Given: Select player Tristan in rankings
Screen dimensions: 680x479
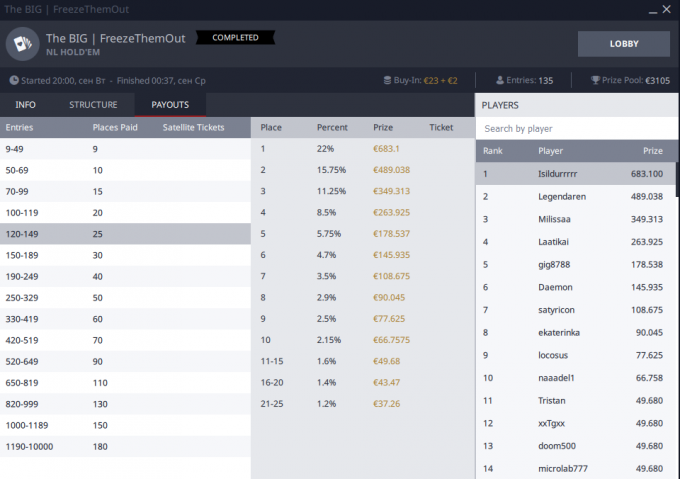Looking at the screenshot, I should (x=575, y=401).
